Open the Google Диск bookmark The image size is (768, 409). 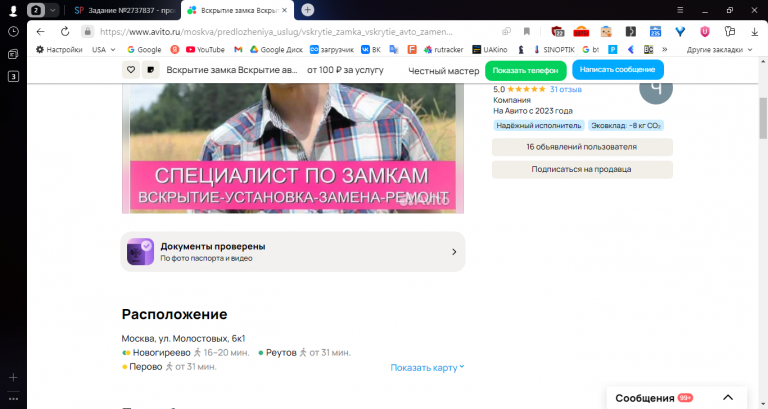tap(276, 49)
